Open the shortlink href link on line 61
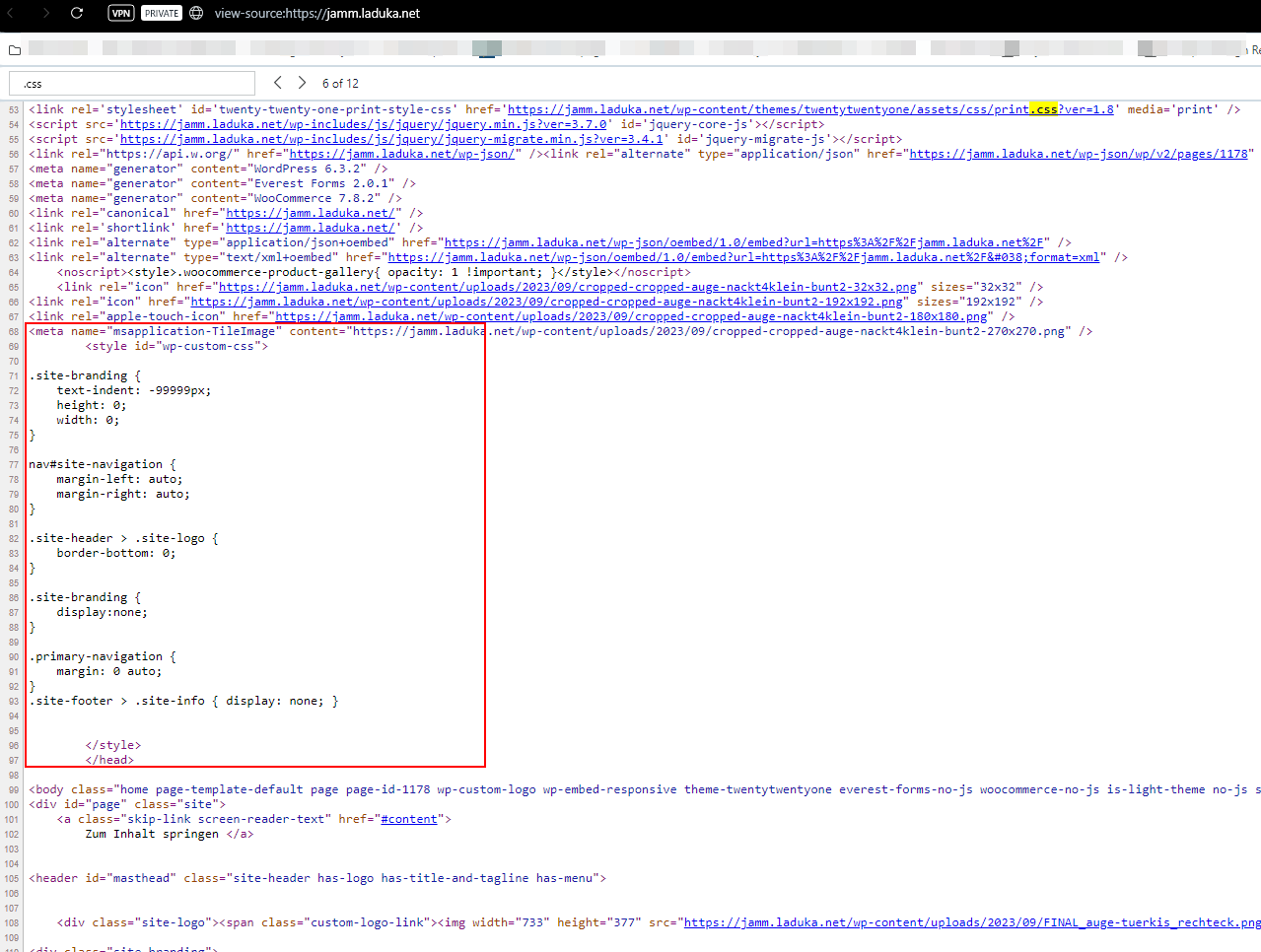 pyautogui.click(x=311, y=228)
